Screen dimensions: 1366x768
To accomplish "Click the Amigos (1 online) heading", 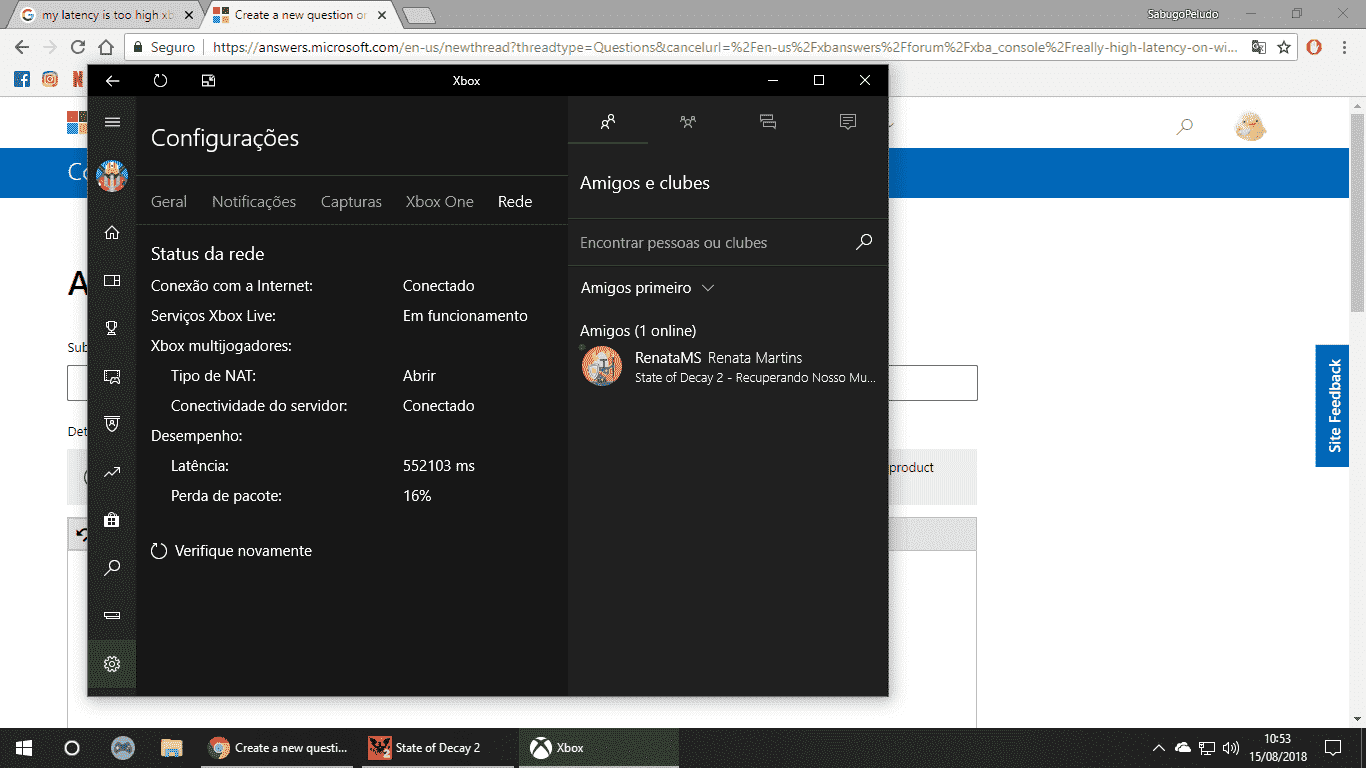I will 638,331.
